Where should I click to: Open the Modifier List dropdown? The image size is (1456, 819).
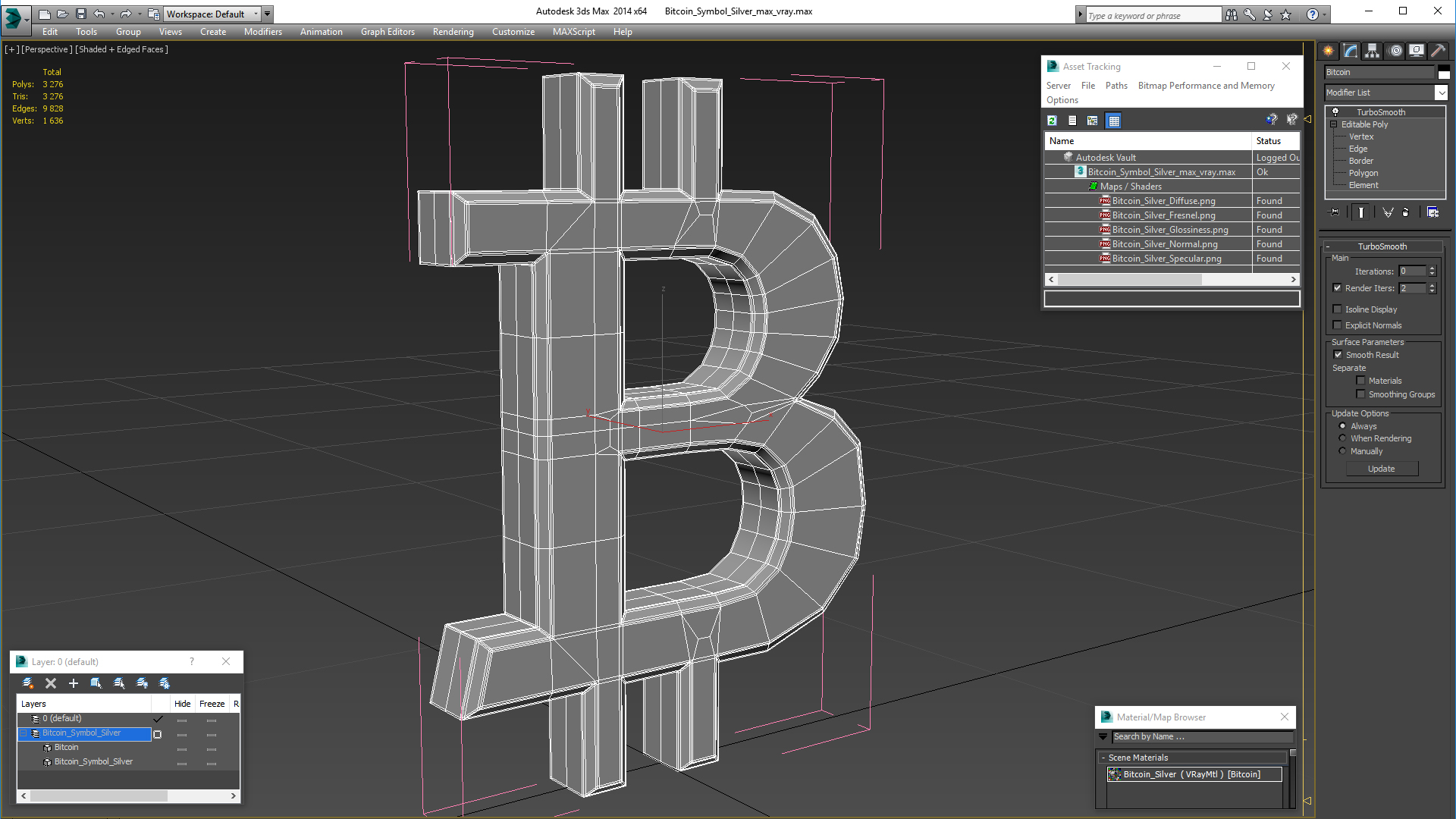click(1441, 93)
